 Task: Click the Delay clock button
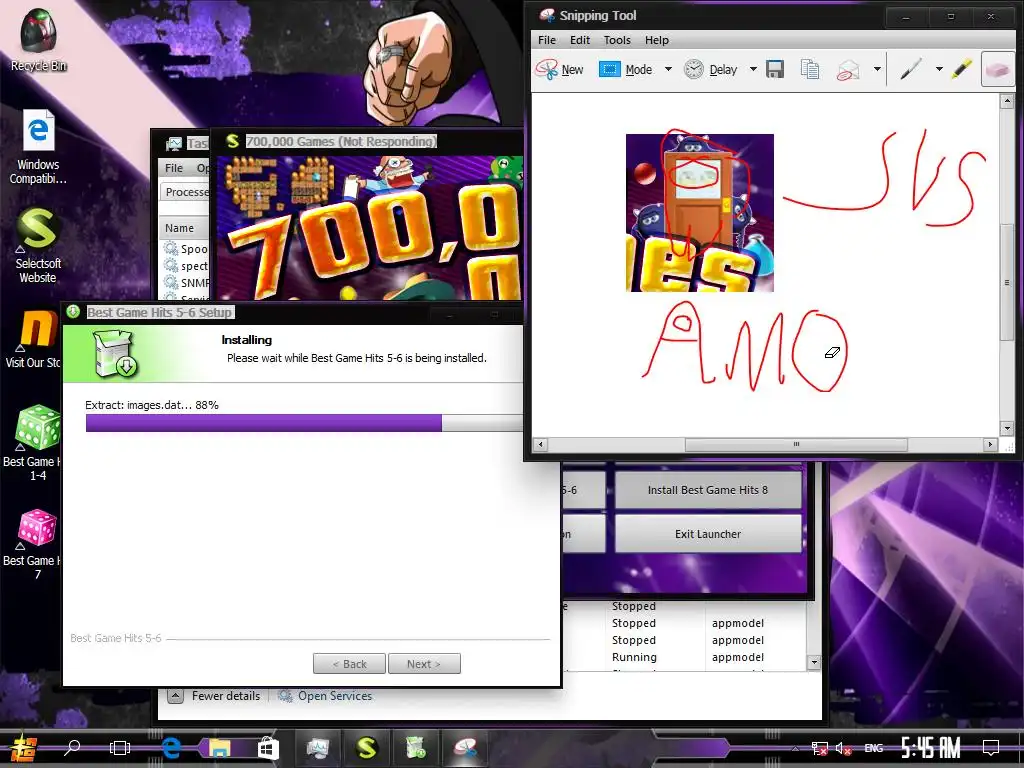(711, 69)
